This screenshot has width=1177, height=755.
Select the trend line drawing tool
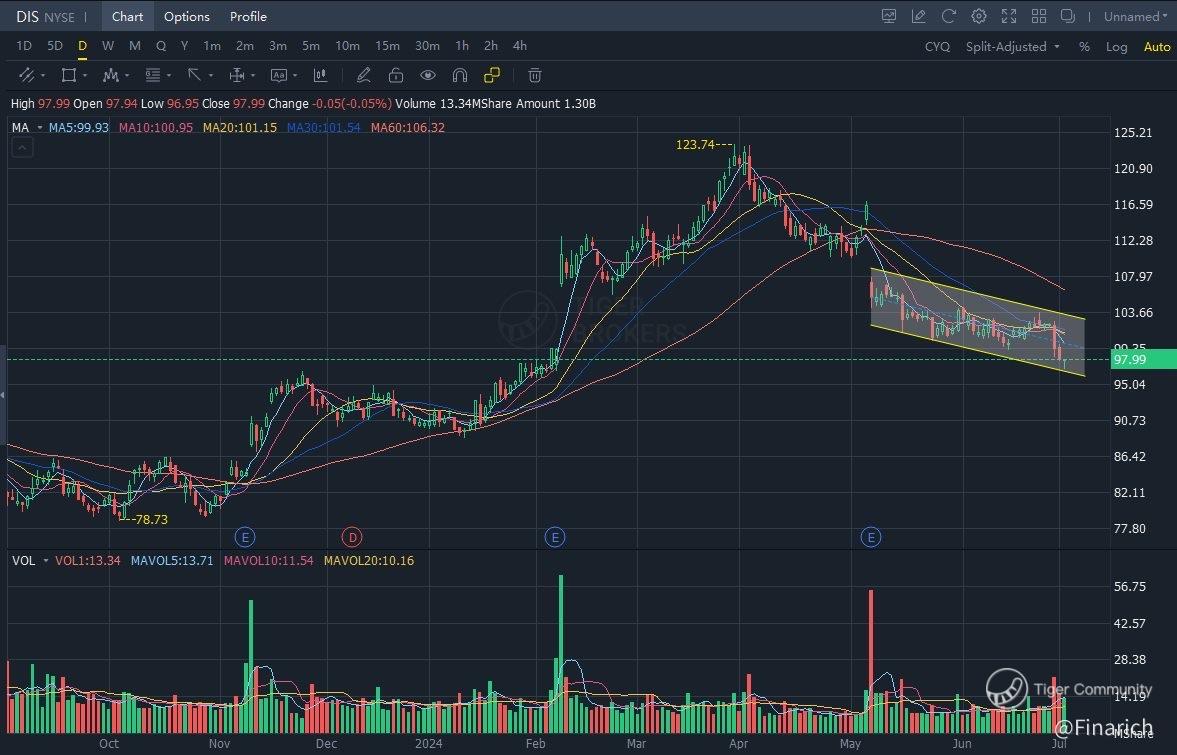pos(26,75)
